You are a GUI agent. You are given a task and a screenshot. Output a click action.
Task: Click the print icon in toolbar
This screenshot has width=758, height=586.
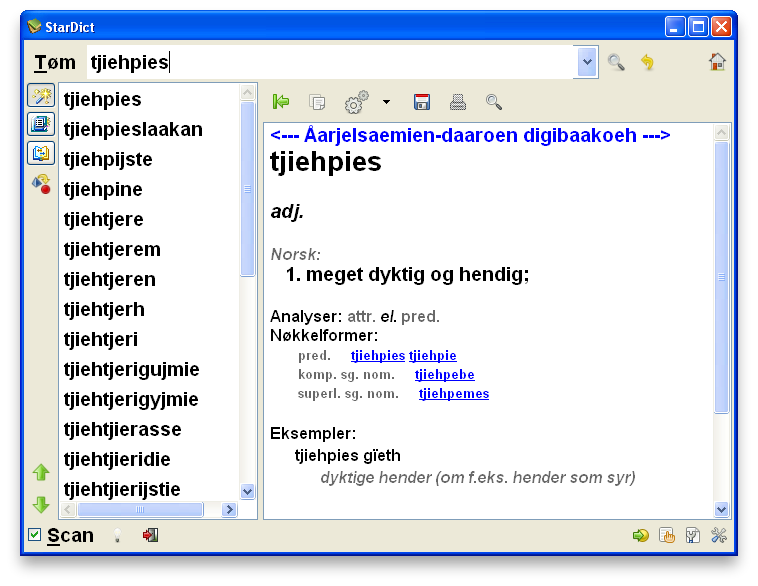[458, 102]
